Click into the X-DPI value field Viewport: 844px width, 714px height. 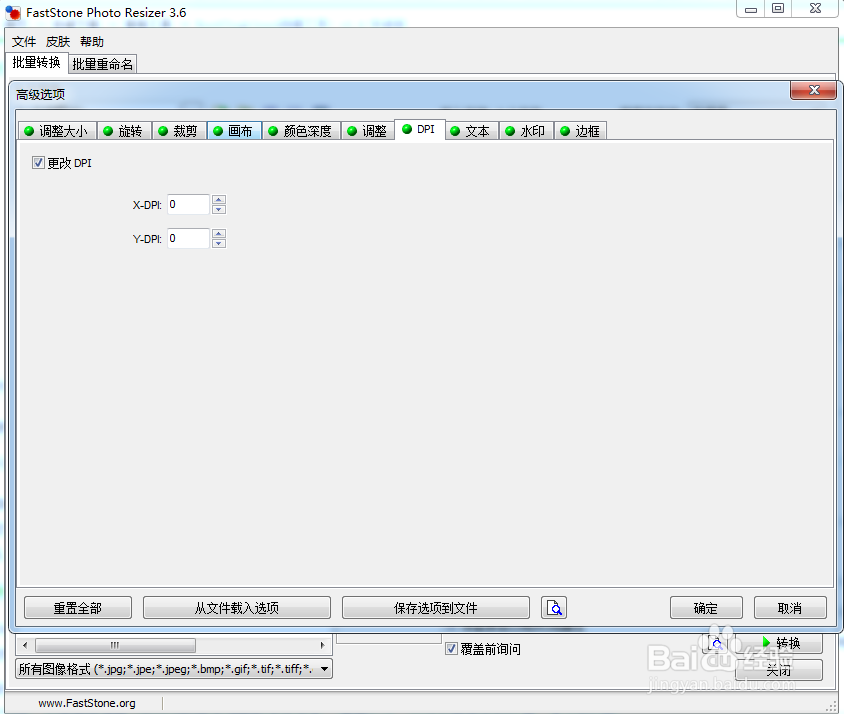click(188, 205)
